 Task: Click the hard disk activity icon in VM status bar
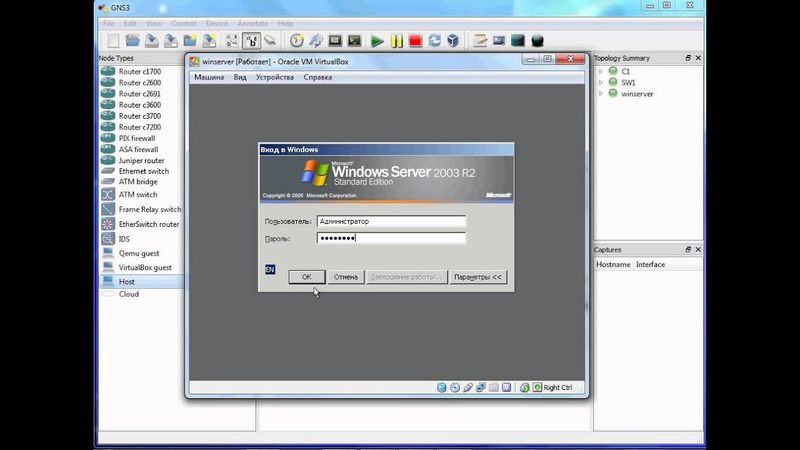click(442, 388)
